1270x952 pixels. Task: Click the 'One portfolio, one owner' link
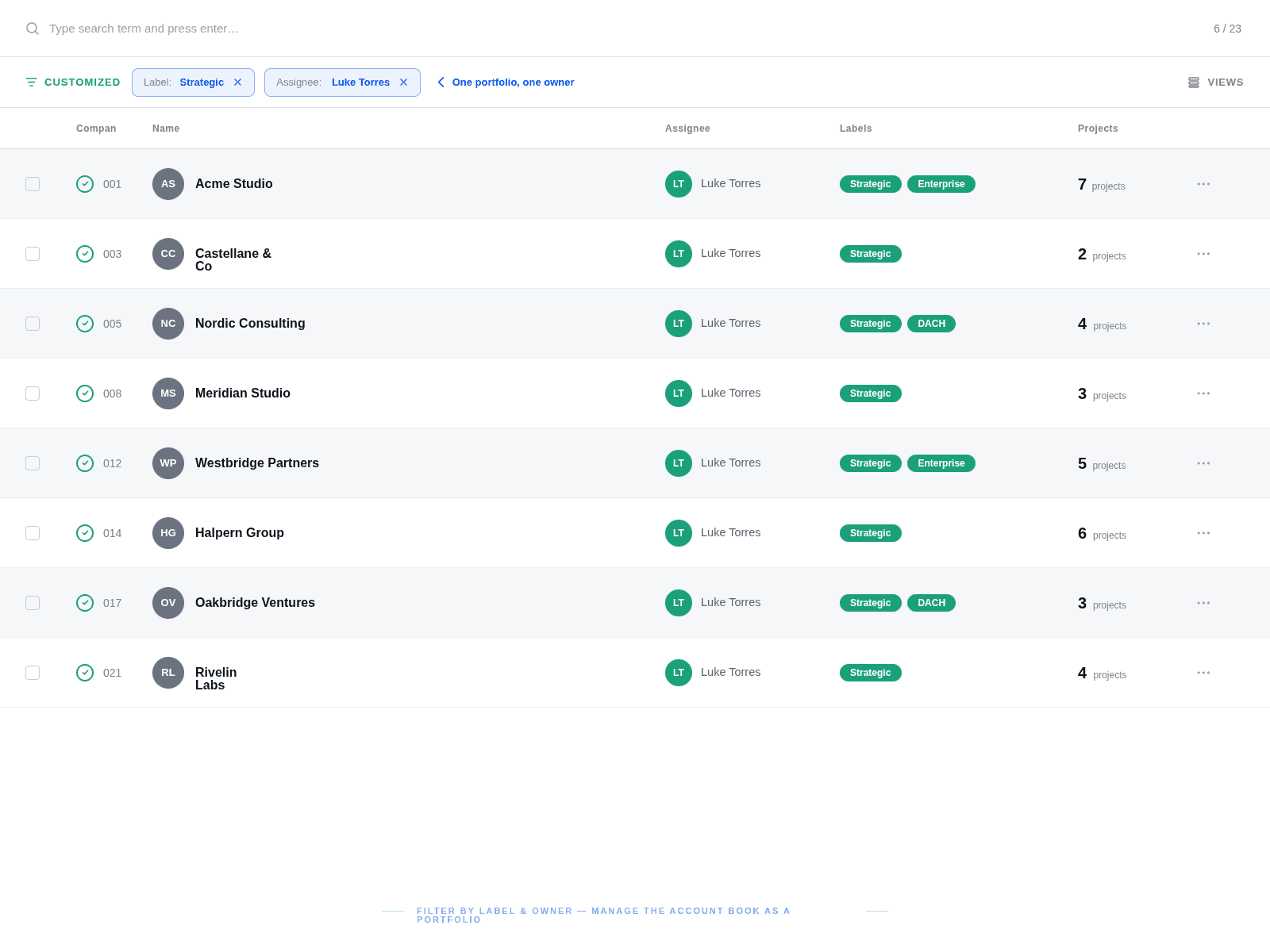click(x=506, y=83)
